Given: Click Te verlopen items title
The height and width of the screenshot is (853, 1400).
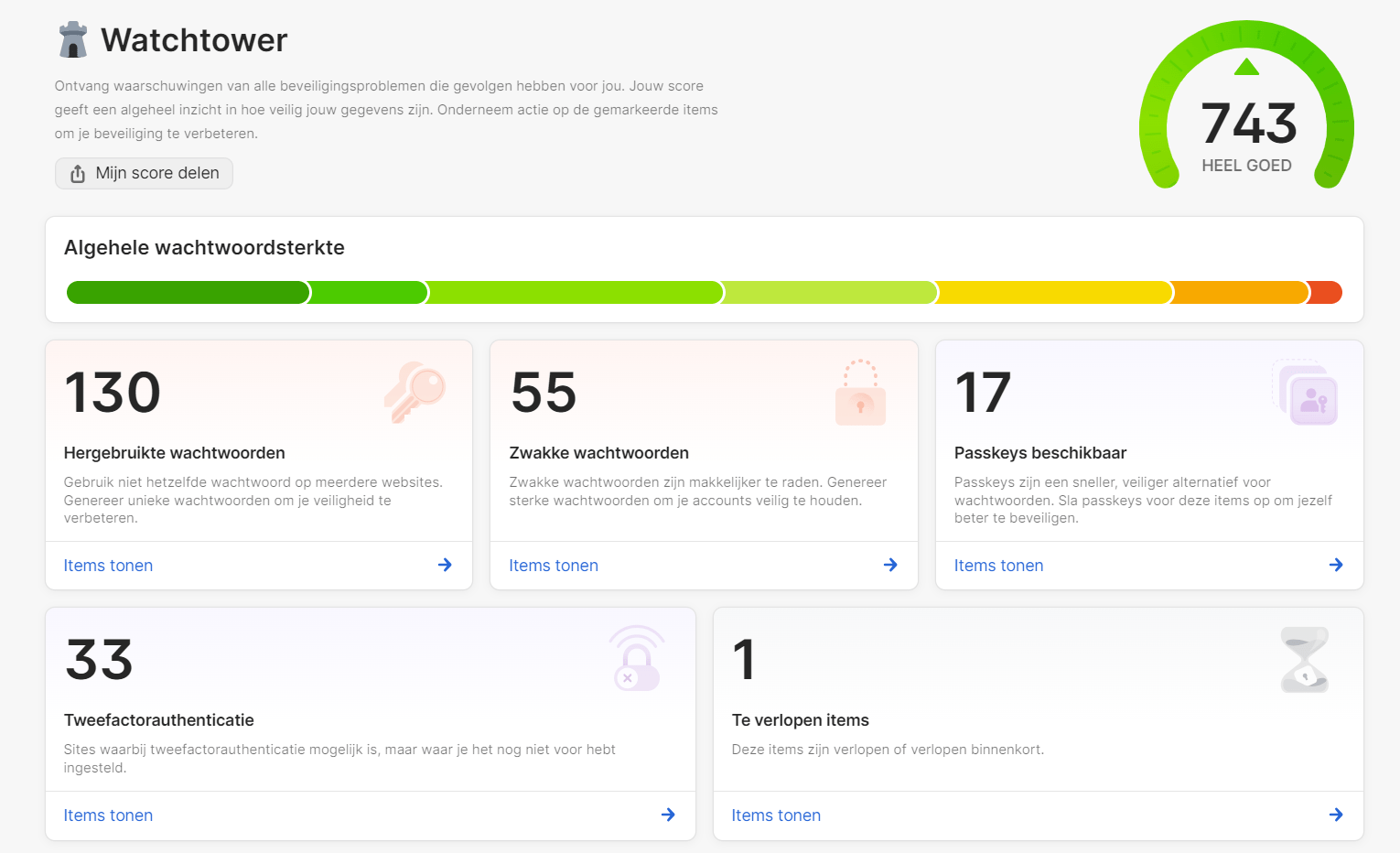Looking at the screenshot, I should pos(801,720).
